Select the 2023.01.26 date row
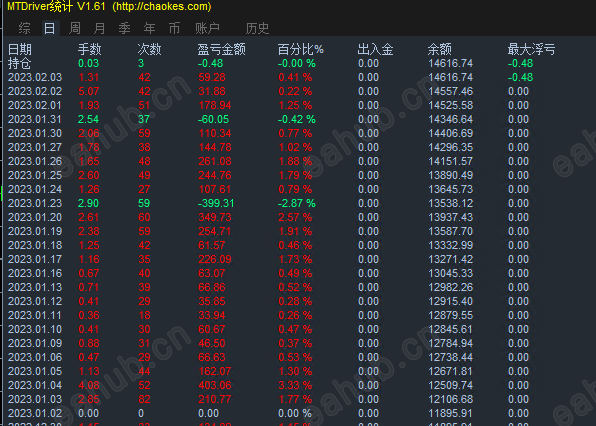596x426 pixels. pos(35,162)
